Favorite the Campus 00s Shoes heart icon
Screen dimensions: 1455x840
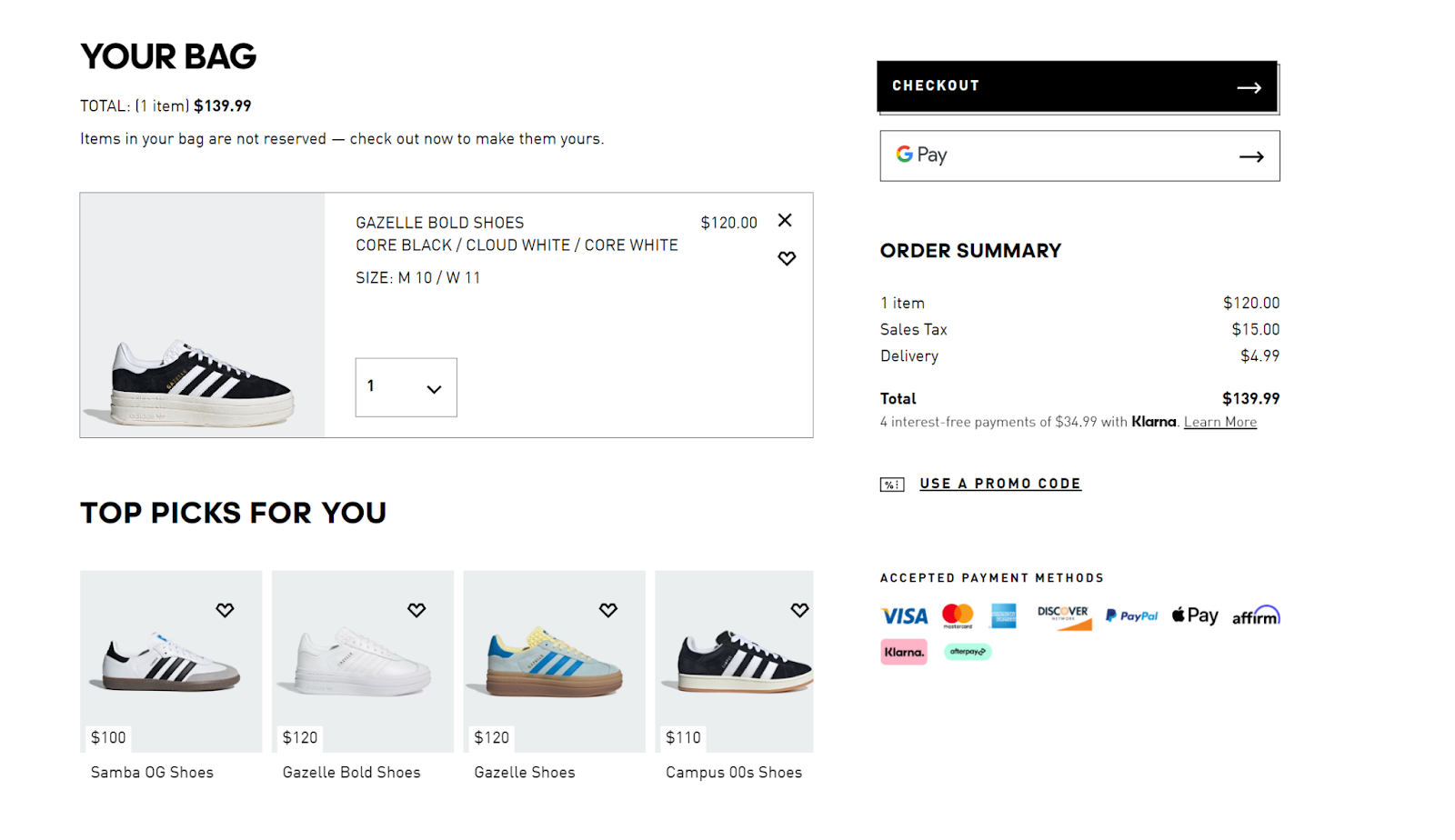tap(799, 610)
